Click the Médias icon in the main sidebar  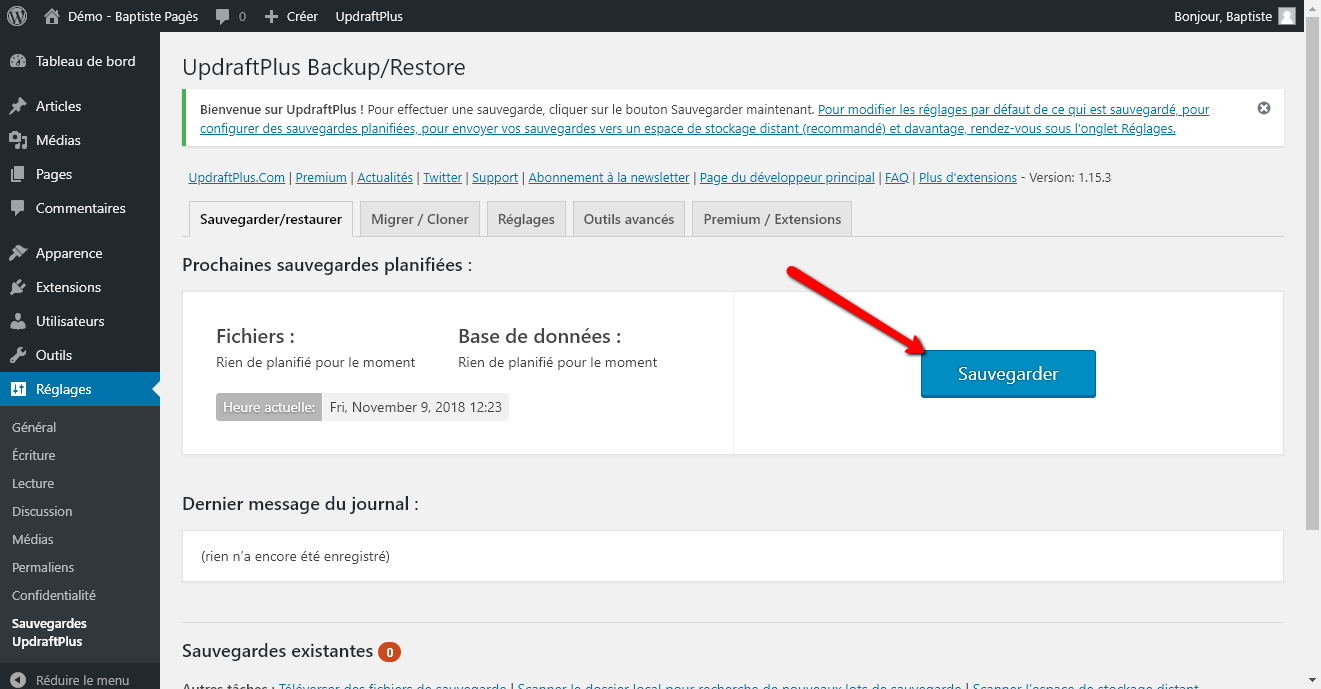pos(18,140)
